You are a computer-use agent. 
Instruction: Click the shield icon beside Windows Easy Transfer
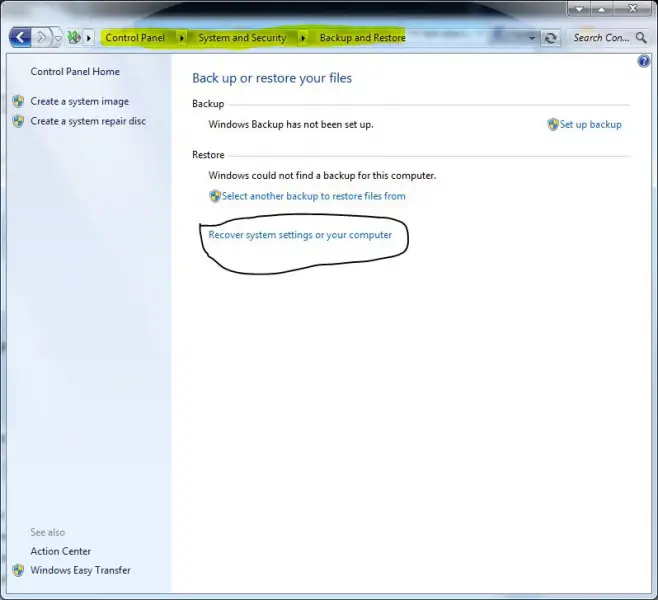pos(18,570)
